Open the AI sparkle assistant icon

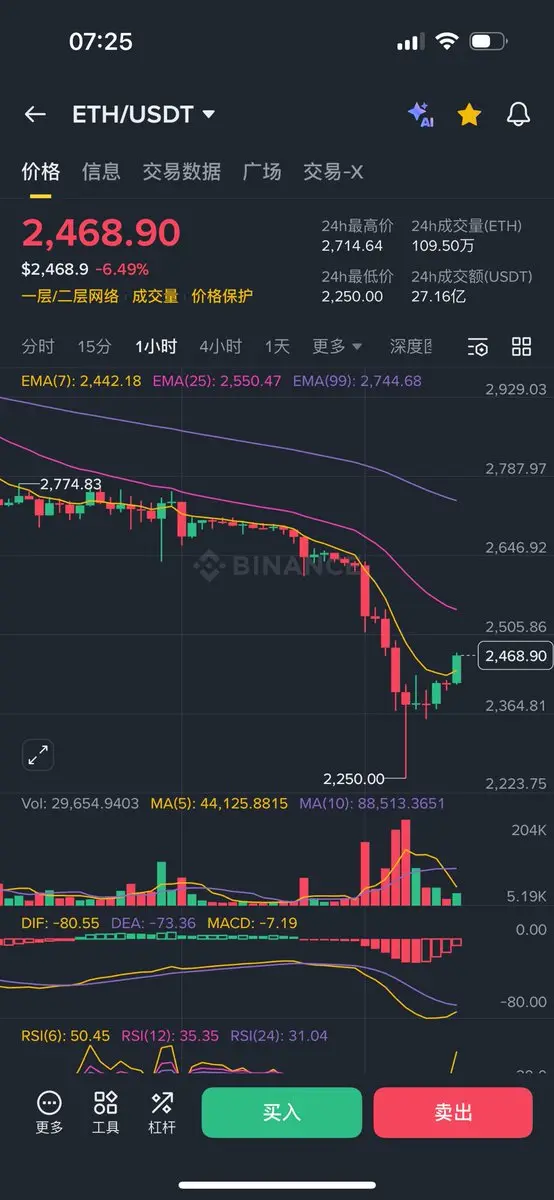(x=420, y=114)
